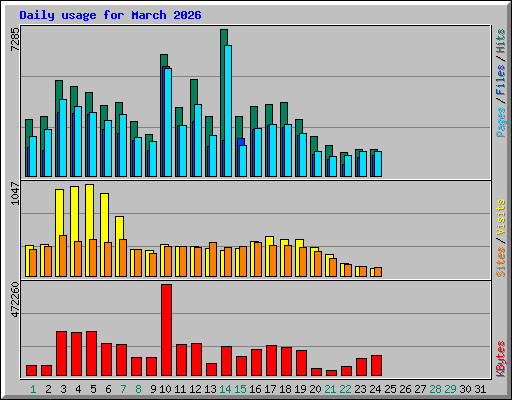Click day label 6 on the axis
The height and width of the screenshot is (400, 512).
pyautogui.click(x=108, y=389)
